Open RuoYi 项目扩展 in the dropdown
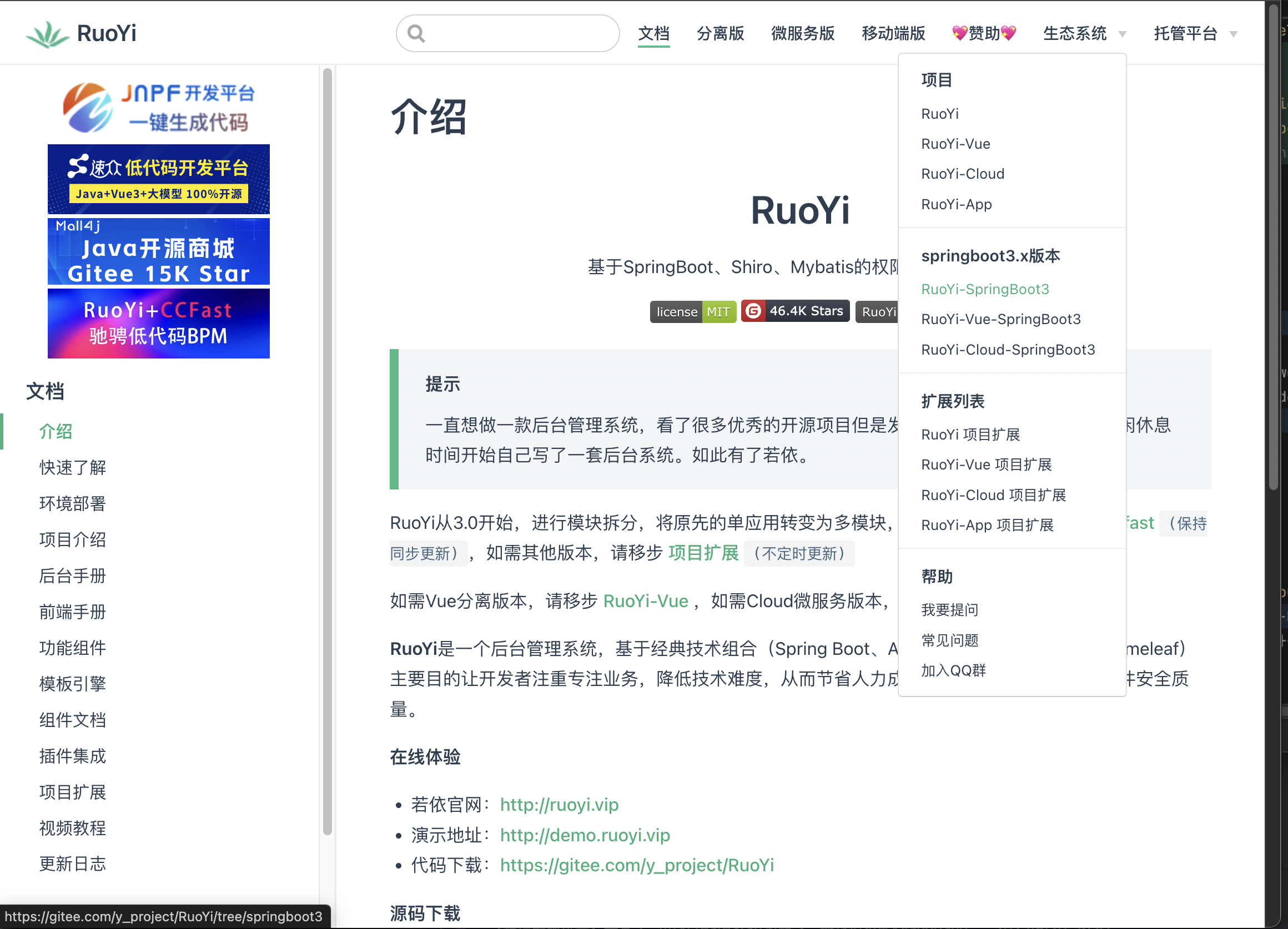The width and height of the screenshot is (1288, 929). [x=970, y=435]
